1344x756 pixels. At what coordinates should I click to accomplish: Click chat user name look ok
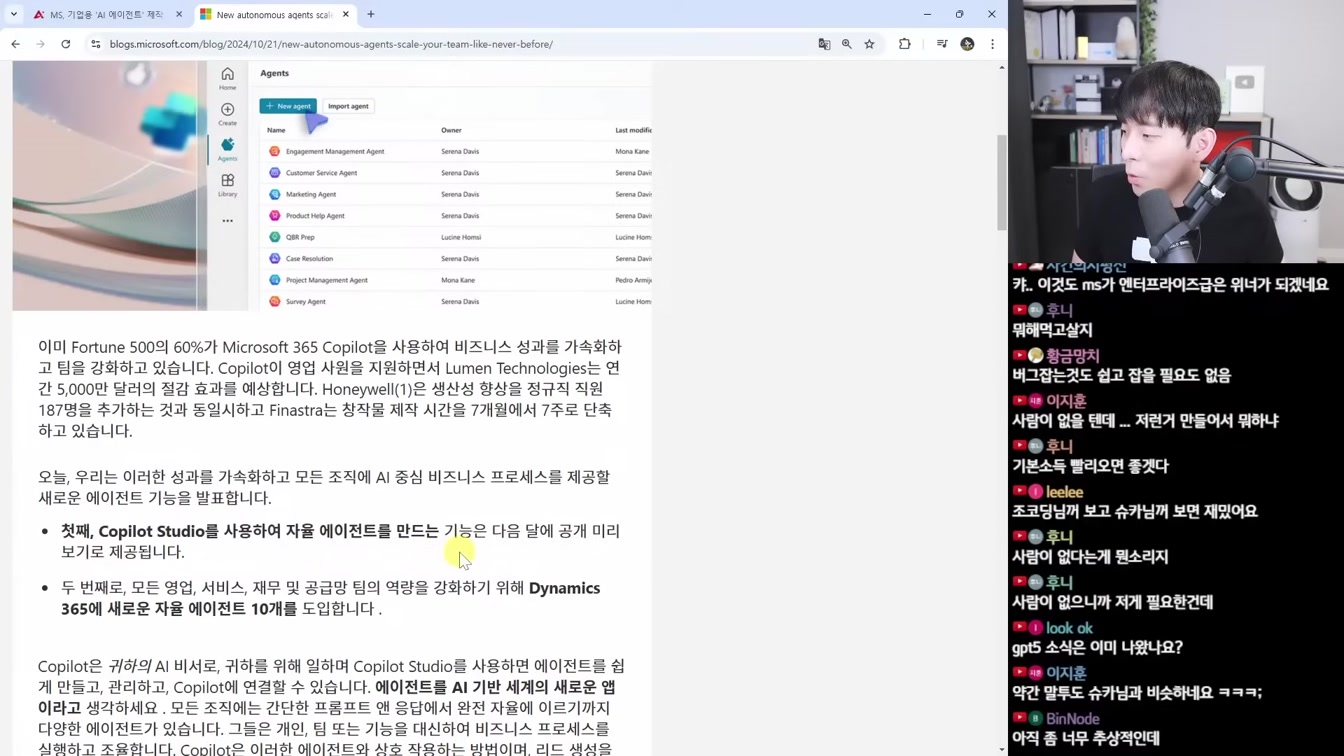(1069, 628)
